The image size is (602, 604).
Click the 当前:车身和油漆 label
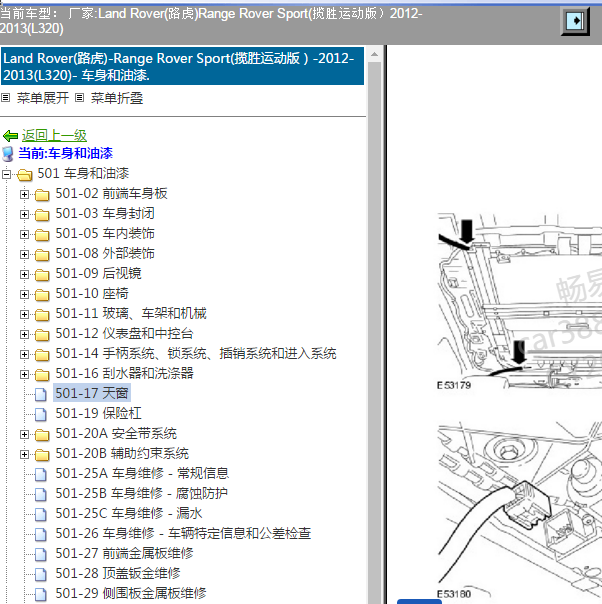(65, 153)
